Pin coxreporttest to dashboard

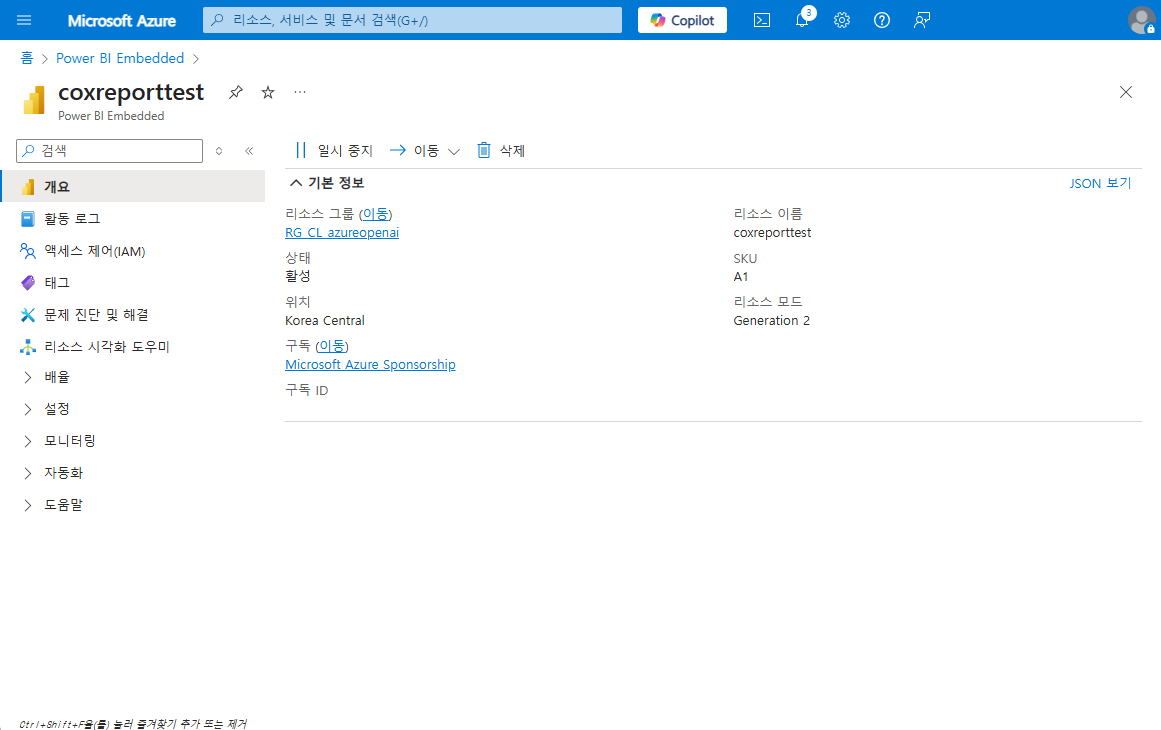pyautogui.click(x=235, y=92)
